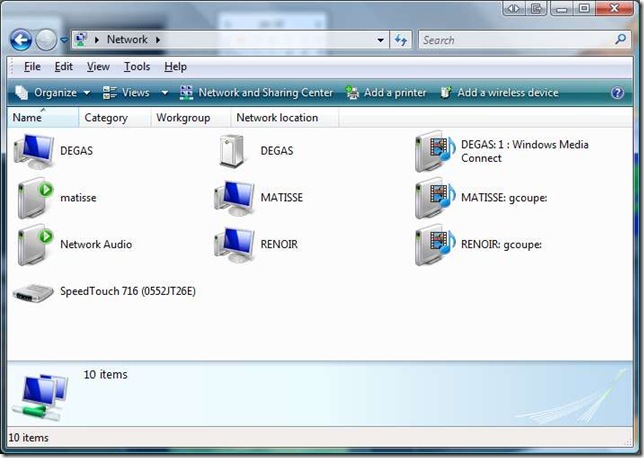This screenshot has height=458, width=644.
Task: Click the Network breadcrumb in the address bar
Action: pyautogui.click(x=127, y=39)
